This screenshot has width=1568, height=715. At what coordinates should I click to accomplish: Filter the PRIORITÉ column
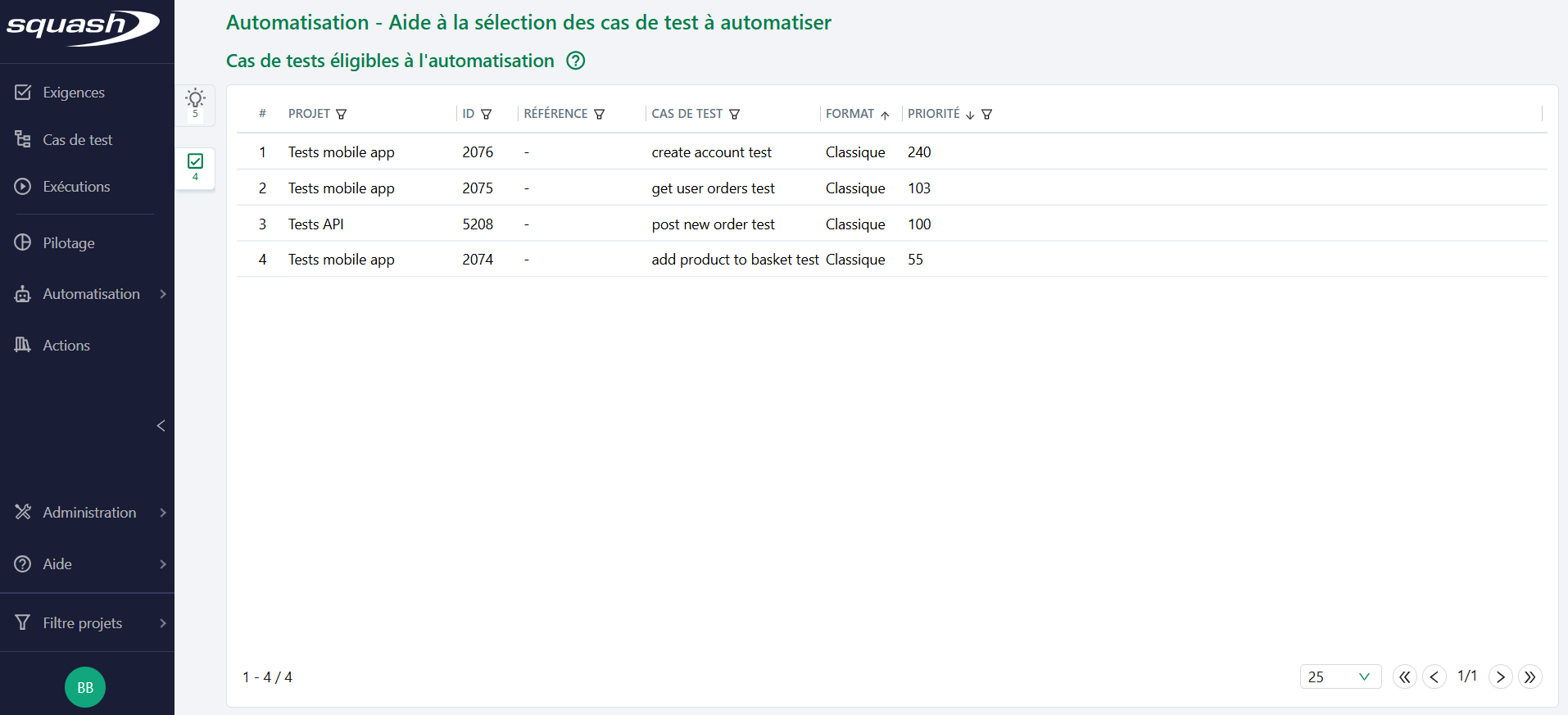point(987,114)
